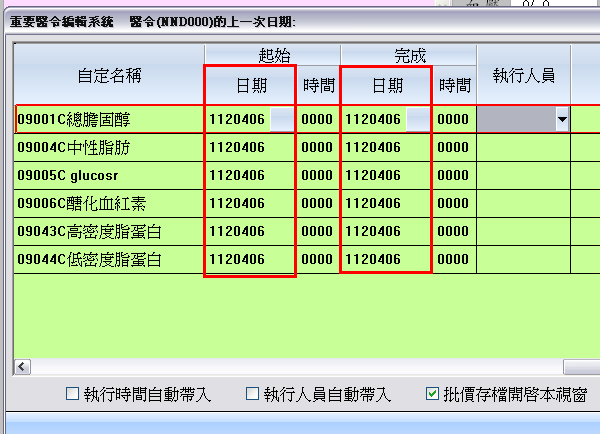This screenshot has width=600, height=434.
Task: Expand the 執行人員 dropdown arrow
Action: [x=561, y=120]
